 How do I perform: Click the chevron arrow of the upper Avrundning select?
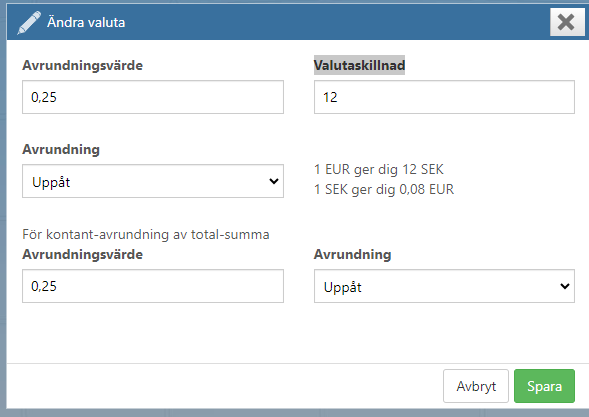point(274,181)
